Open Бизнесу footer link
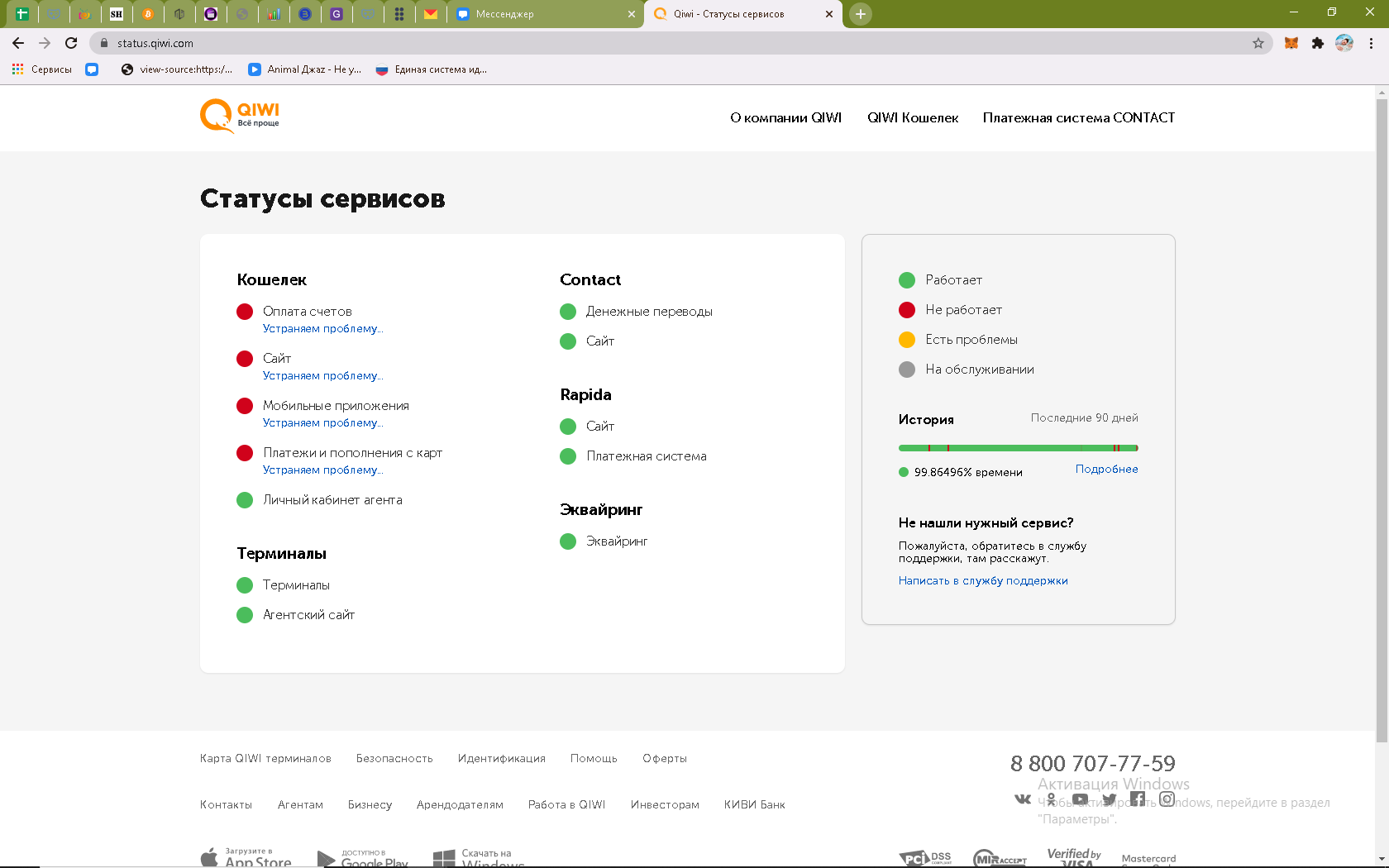The height and width of the screenshot is (868, 1389). (x=370, y=804)
